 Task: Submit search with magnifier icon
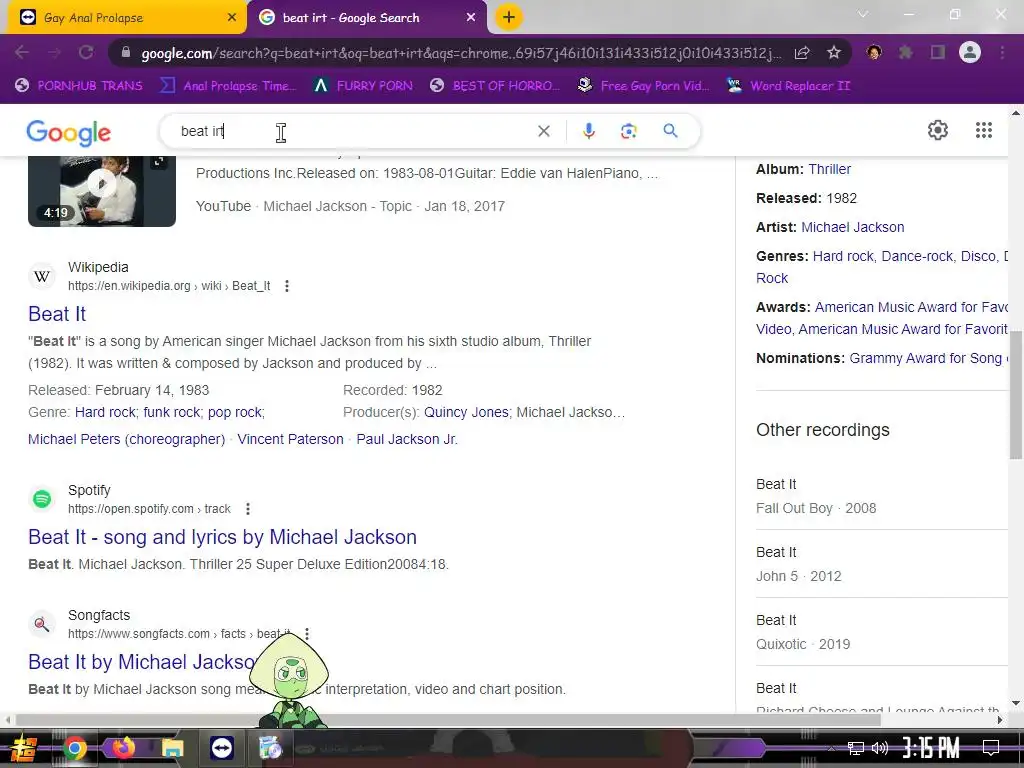tap(670, 131)
